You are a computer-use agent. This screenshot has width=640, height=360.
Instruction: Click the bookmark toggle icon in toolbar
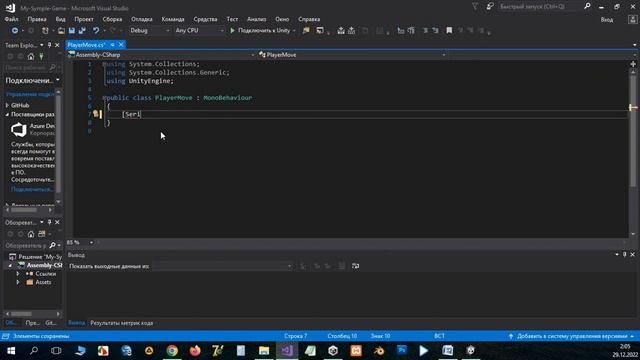[449, 31]
